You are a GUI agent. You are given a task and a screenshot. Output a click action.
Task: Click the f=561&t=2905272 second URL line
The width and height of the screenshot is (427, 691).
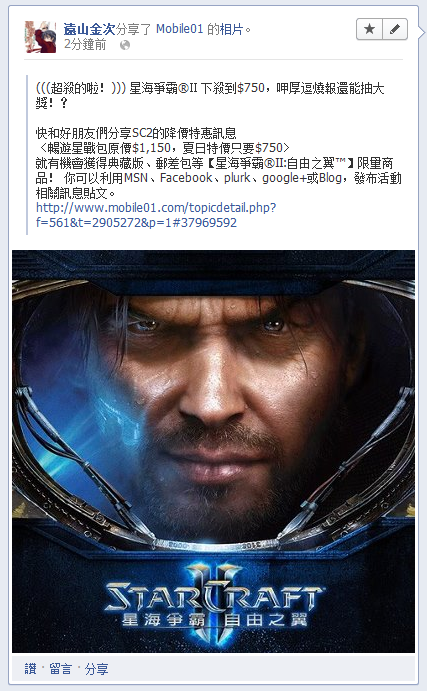(x=136, y=222)
